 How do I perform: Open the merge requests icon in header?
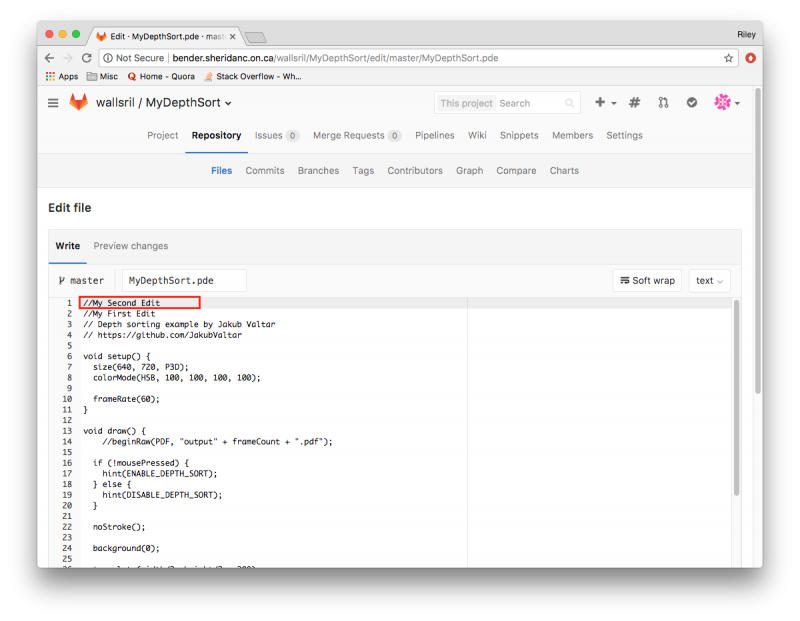coord(663,103)
